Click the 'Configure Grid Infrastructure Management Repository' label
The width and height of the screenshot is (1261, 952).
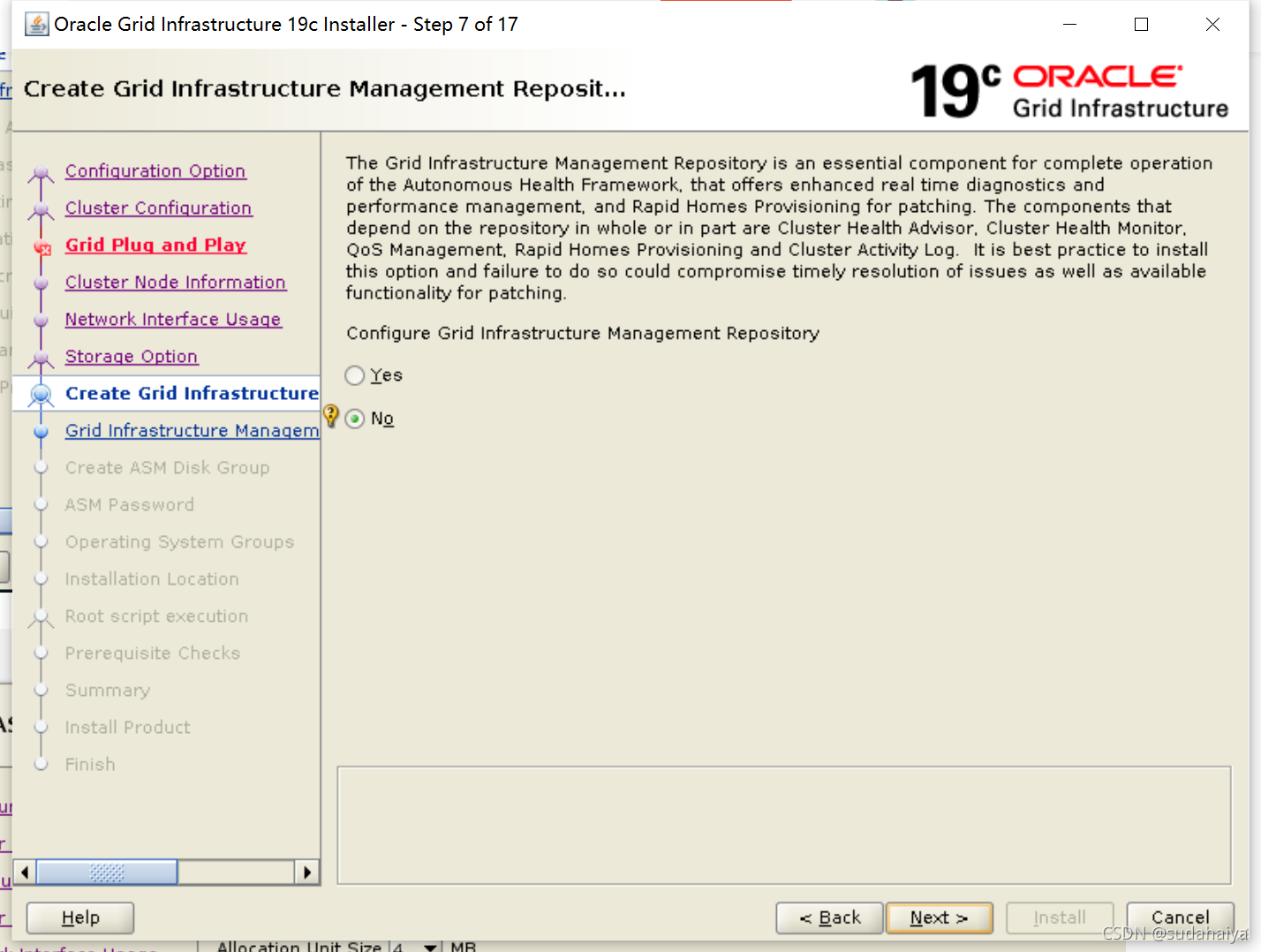click(583, 333)
